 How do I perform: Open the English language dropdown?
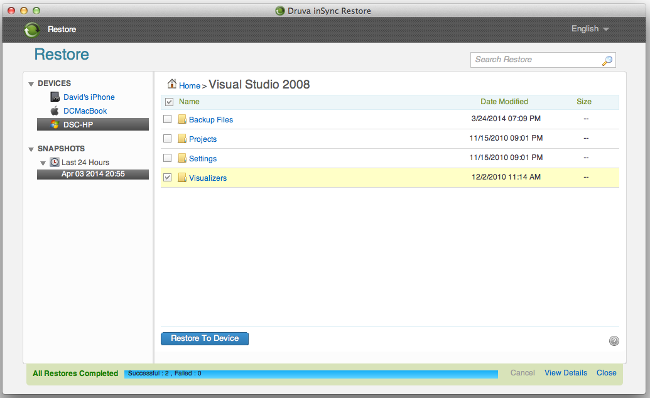tap(589, 29)
